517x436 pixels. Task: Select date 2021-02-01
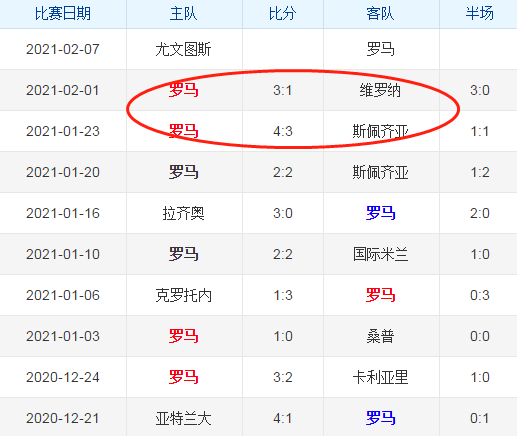click(63, 90)
